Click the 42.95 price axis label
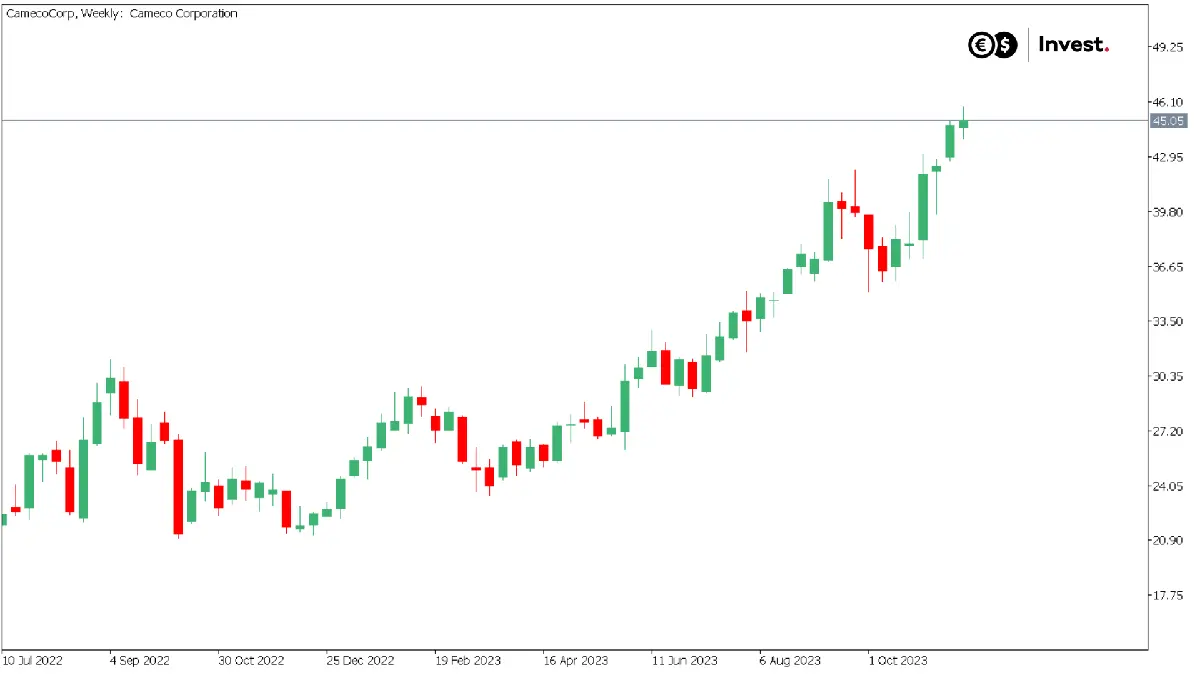1200x675 pixels. coord(1168,157)
